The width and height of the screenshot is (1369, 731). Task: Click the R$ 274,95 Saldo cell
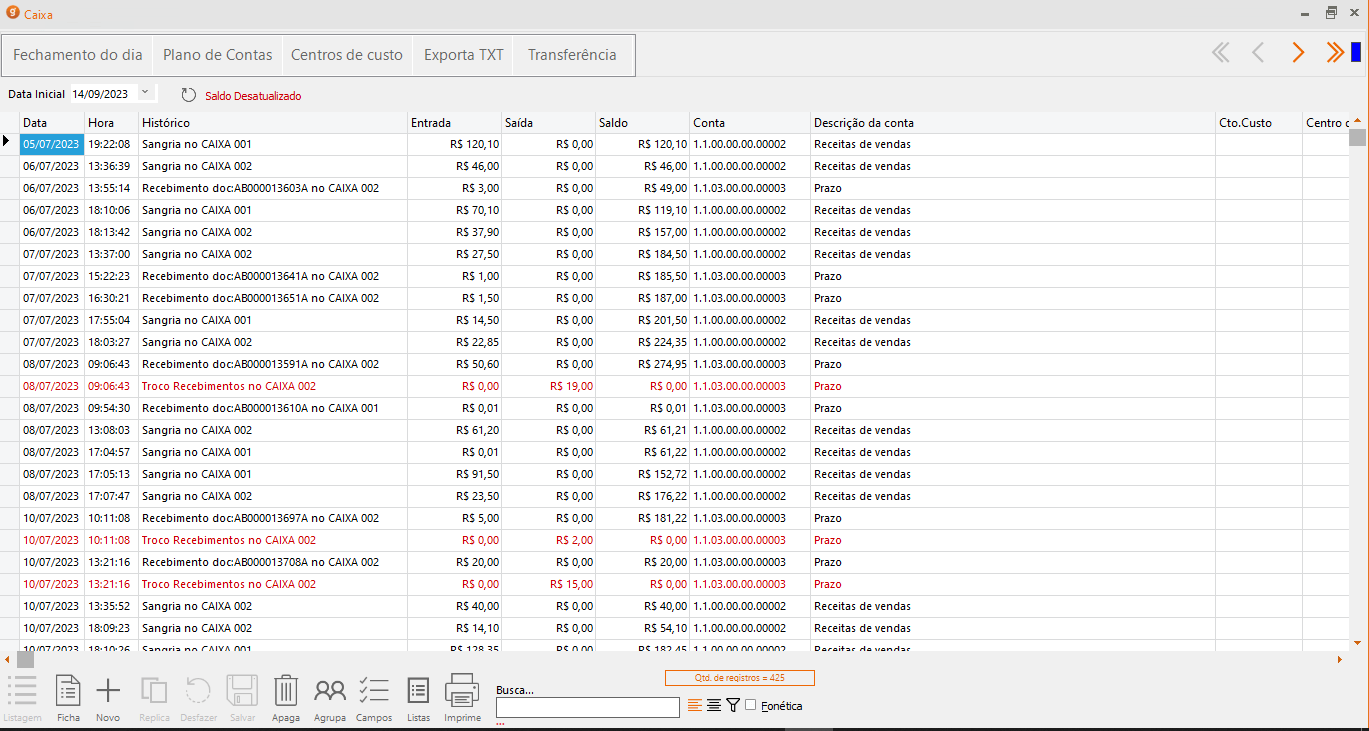click(x=643, y=364)
